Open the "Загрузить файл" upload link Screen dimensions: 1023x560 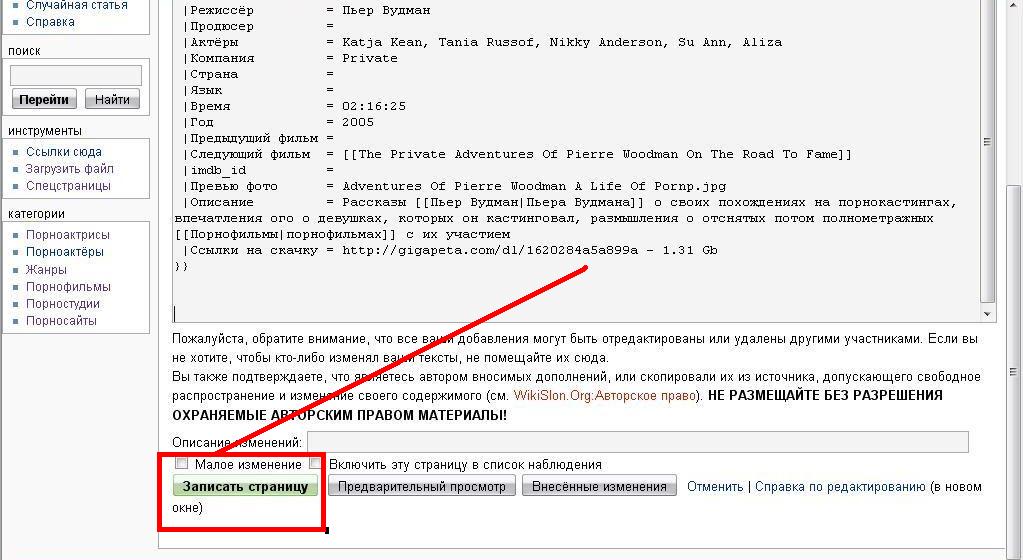coord(70,169)
